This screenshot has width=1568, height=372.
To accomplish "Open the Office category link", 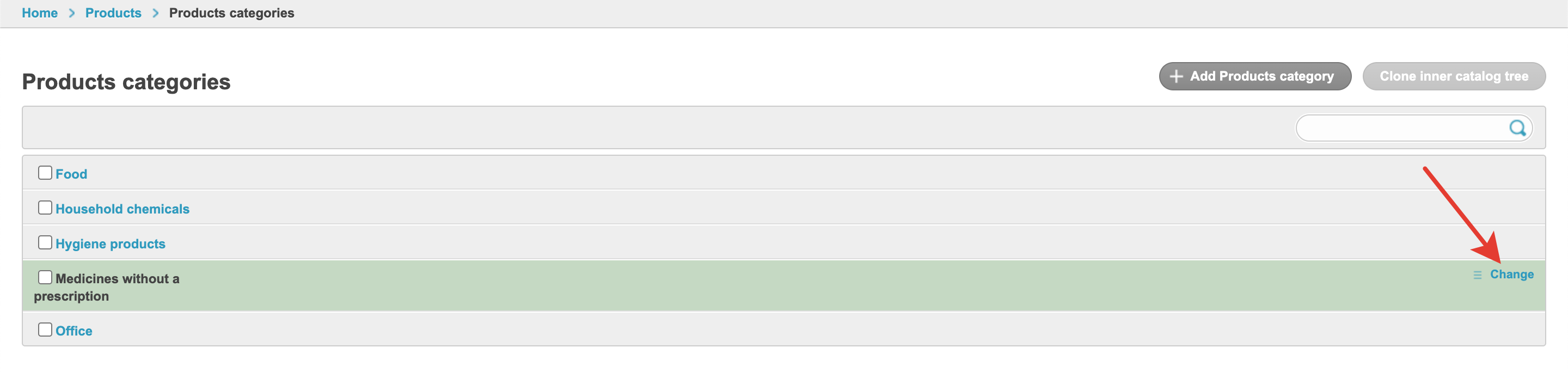I will [x=73, y=331].
